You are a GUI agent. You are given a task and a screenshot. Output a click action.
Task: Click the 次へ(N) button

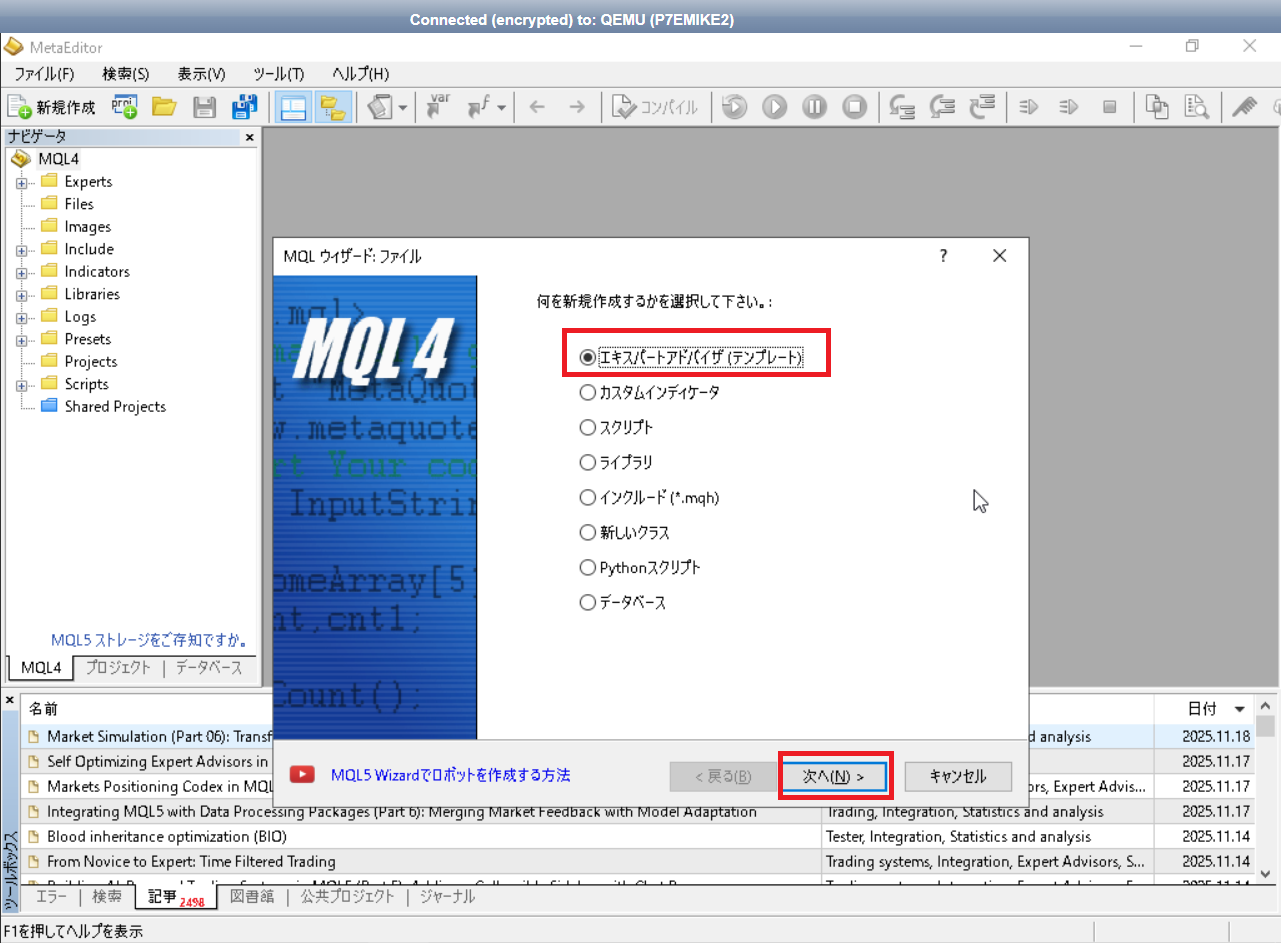click(x=835, y=775)
